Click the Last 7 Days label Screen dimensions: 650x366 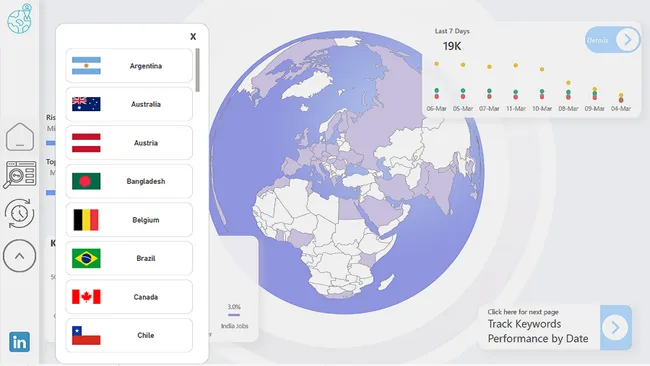coord(452,31)
